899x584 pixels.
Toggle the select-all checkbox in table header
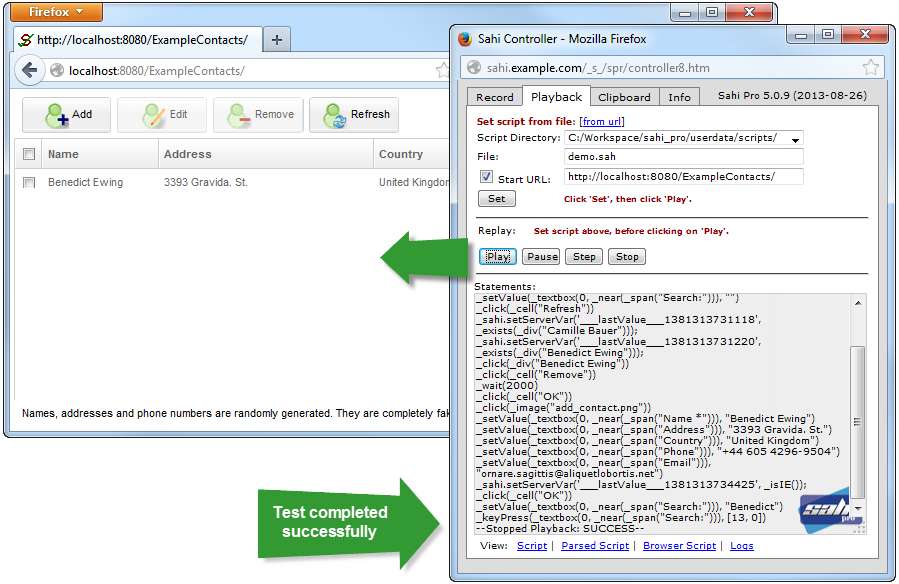pyautogui.click(x=29, y=154)
